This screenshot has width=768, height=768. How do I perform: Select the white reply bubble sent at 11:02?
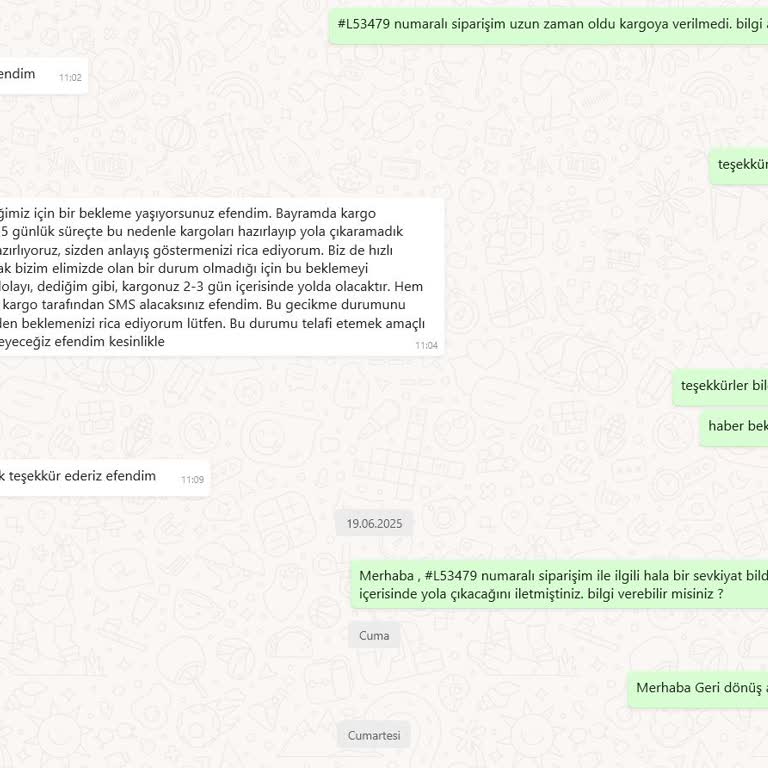point(44,76)
